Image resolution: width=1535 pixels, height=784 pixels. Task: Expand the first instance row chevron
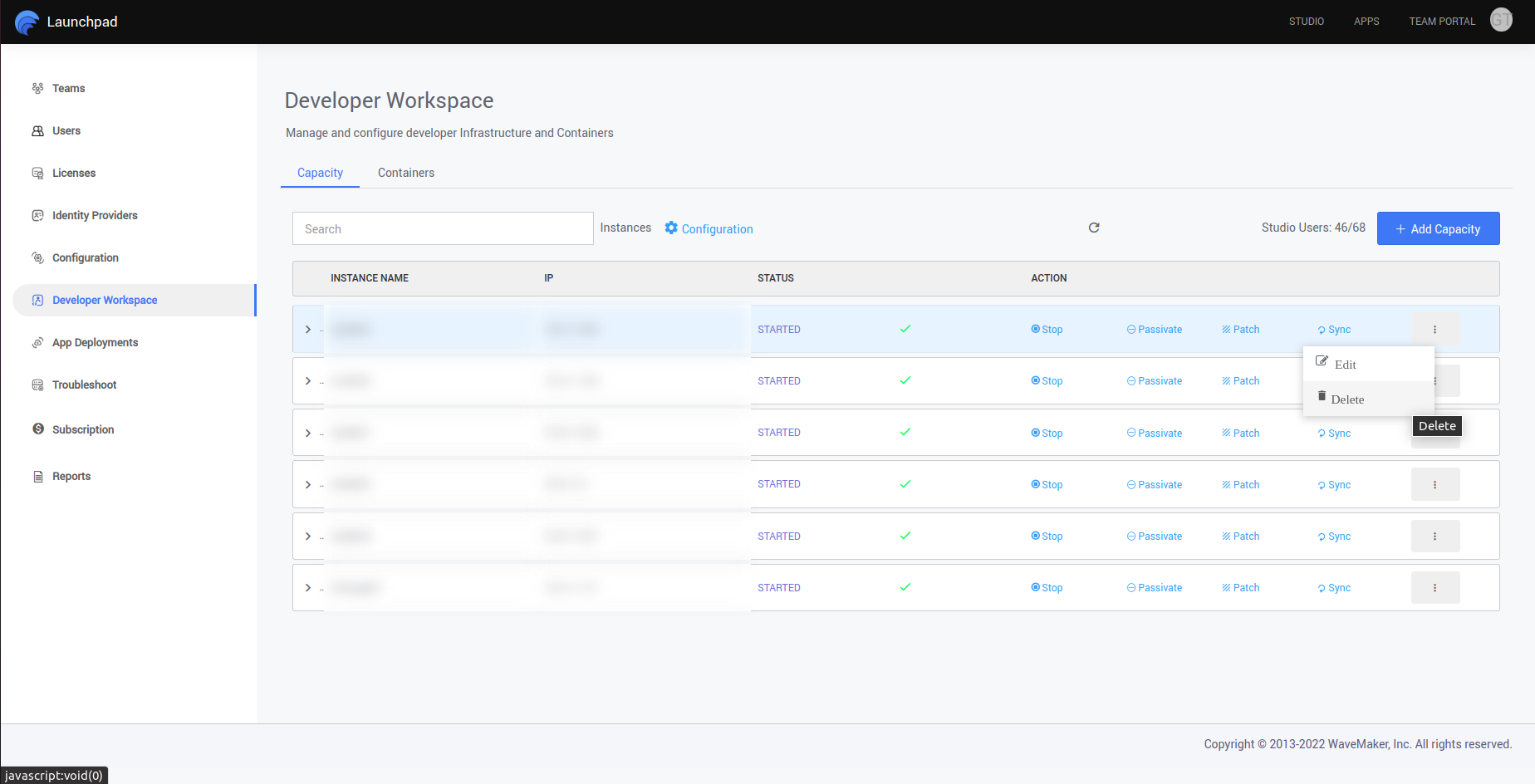coord(308,330)
